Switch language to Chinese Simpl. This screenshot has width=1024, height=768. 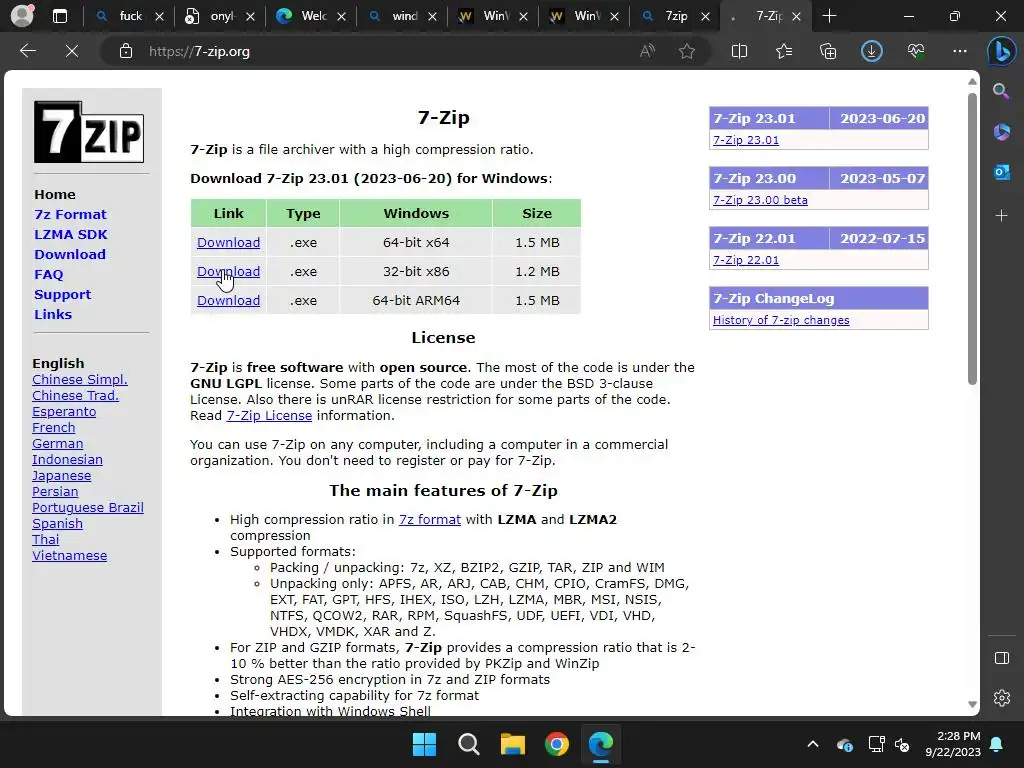click(x=80, y=379)
